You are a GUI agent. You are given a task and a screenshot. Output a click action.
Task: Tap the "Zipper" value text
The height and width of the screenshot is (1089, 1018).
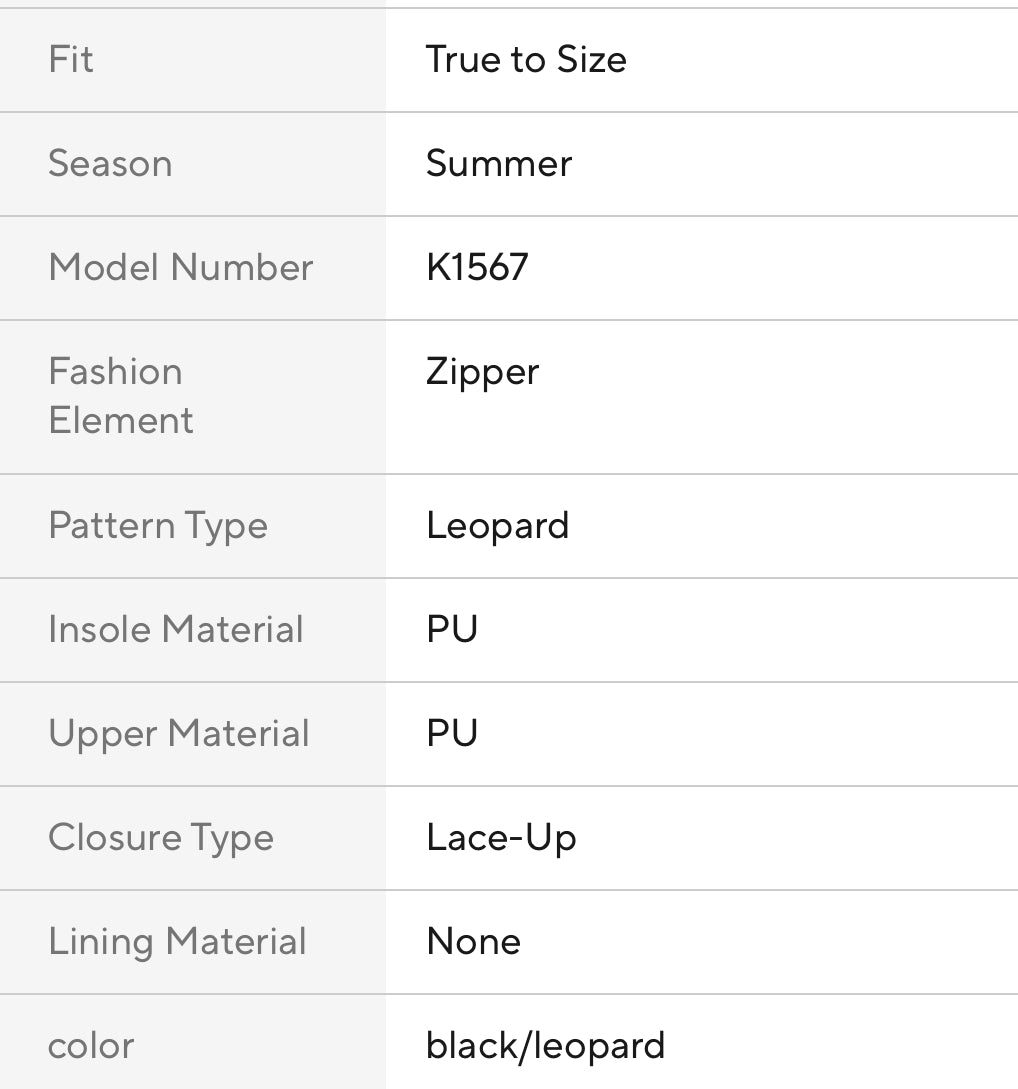pos(482,372)
